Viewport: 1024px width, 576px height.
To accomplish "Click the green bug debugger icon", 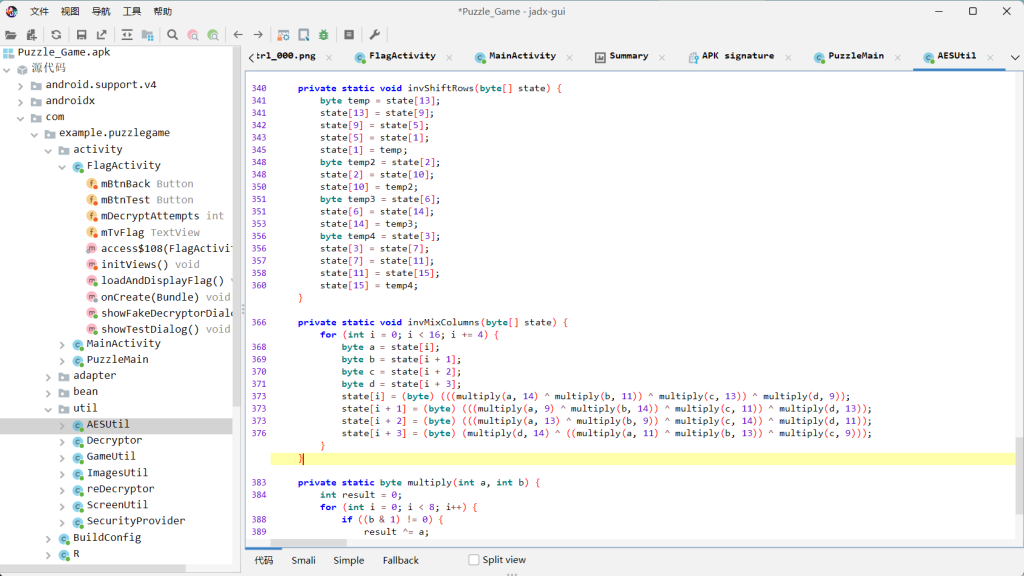I will (x=323, y=34).
